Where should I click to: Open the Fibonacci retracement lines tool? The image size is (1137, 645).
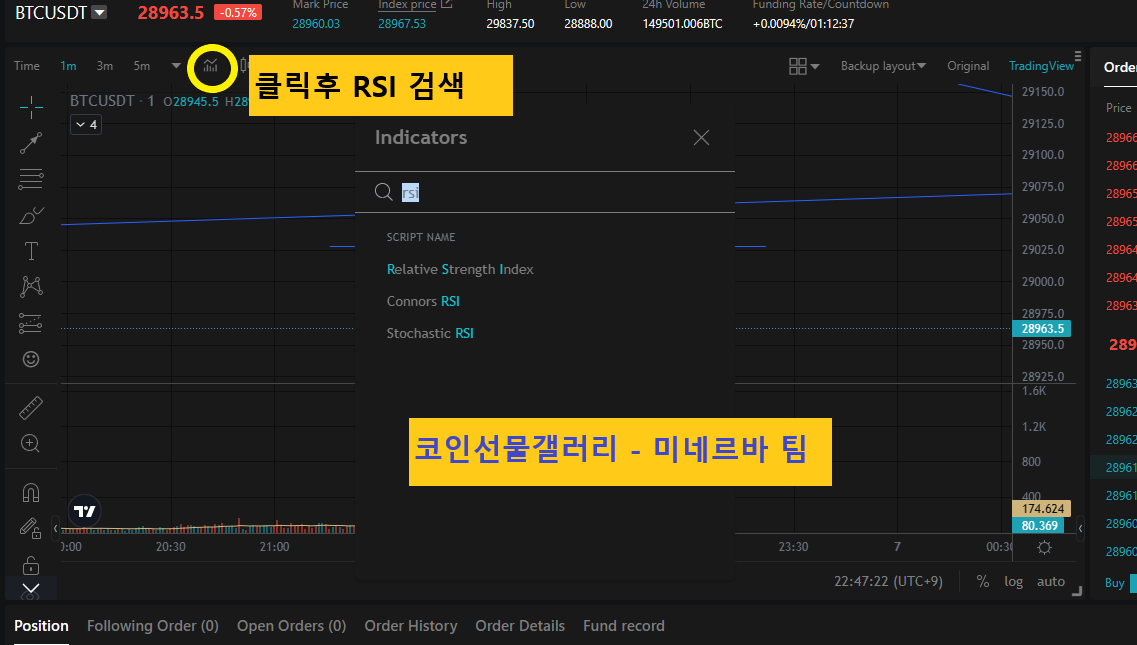(x=30, y=178)
